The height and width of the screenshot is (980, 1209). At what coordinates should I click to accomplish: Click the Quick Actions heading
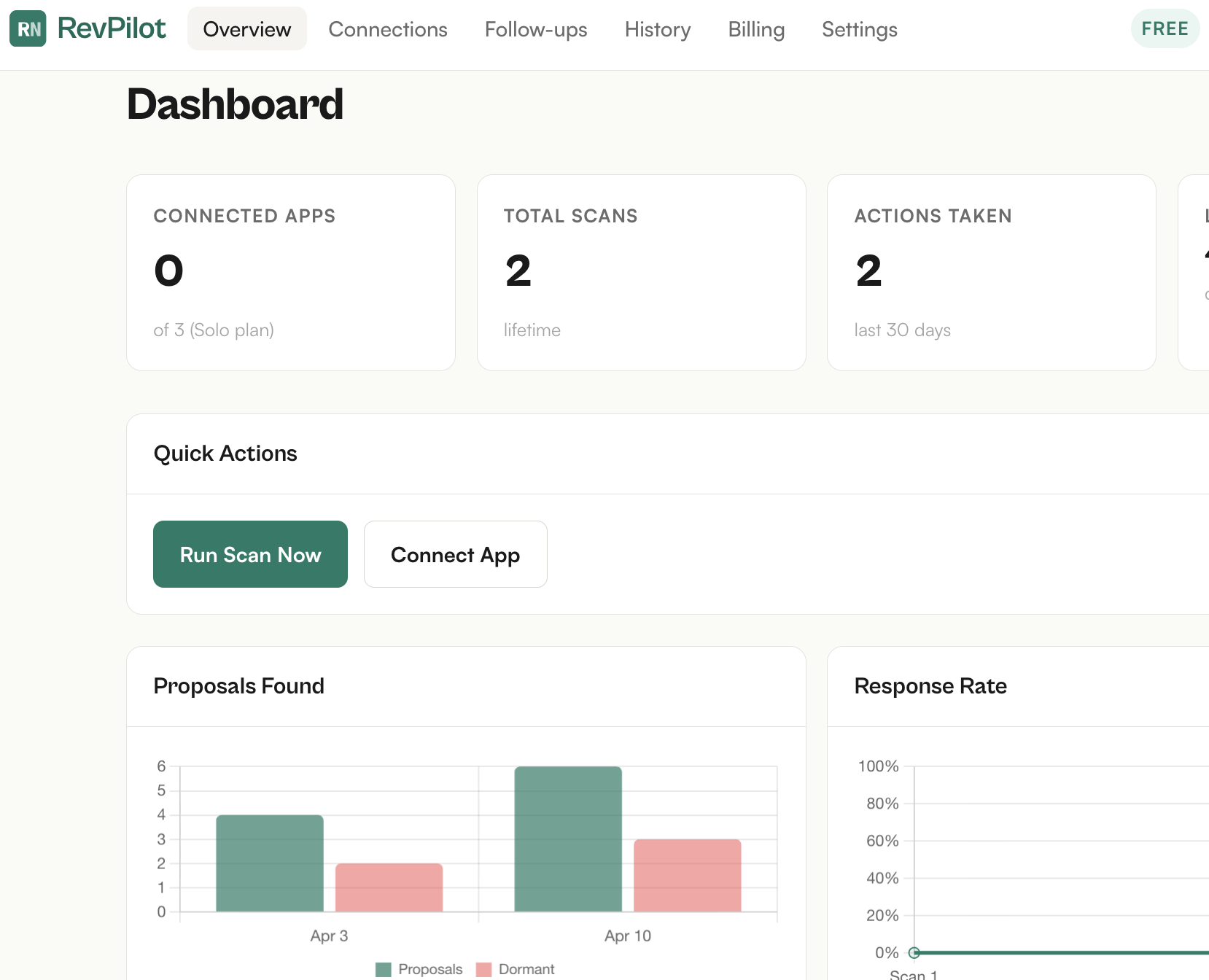(225, 454)
